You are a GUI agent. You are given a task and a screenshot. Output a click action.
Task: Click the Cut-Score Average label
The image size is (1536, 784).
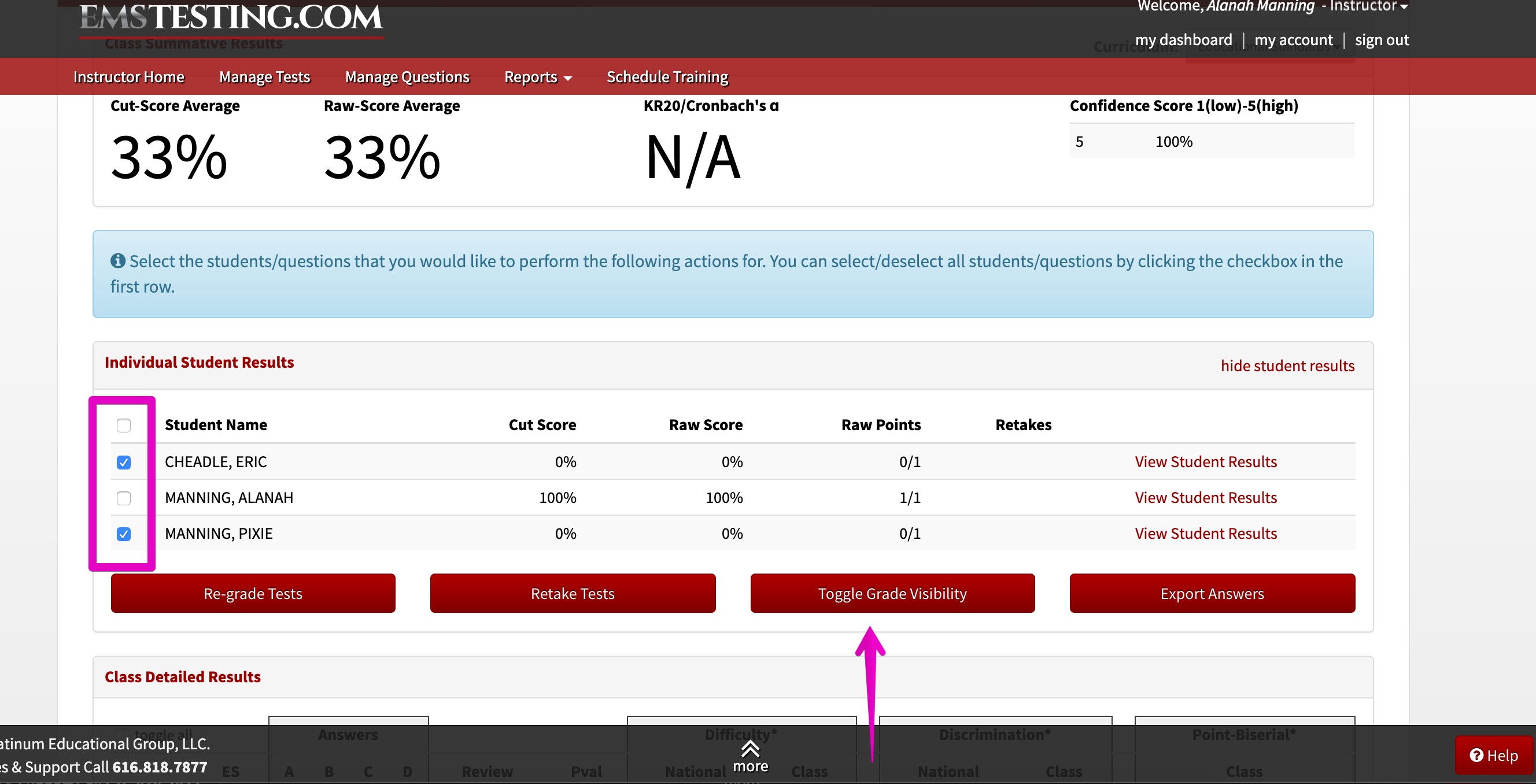175,106
